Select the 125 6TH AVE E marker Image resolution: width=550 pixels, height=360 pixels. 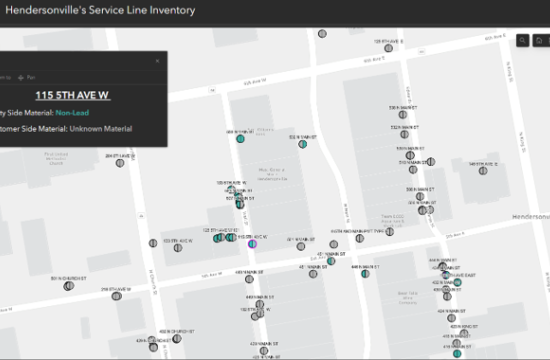[x=388, y=48]
